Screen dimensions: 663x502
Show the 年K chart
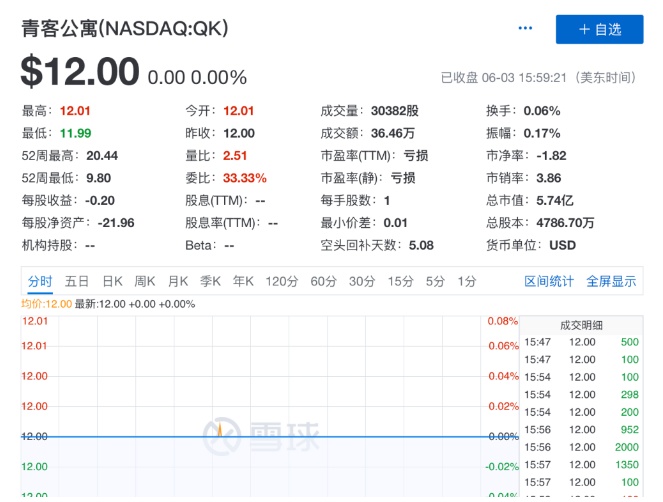243,281
